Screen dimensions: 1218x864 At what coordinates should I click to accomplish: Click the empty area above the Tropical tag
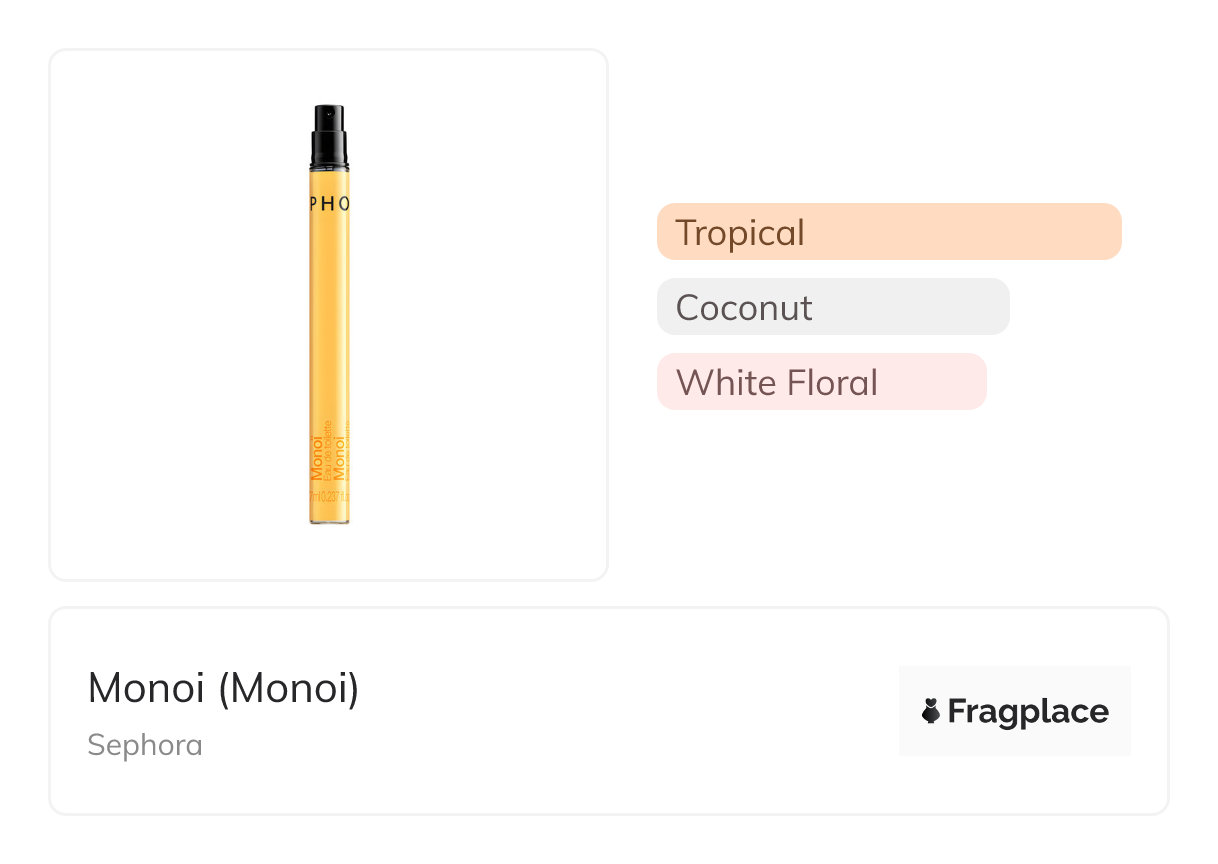click(890, 130)
